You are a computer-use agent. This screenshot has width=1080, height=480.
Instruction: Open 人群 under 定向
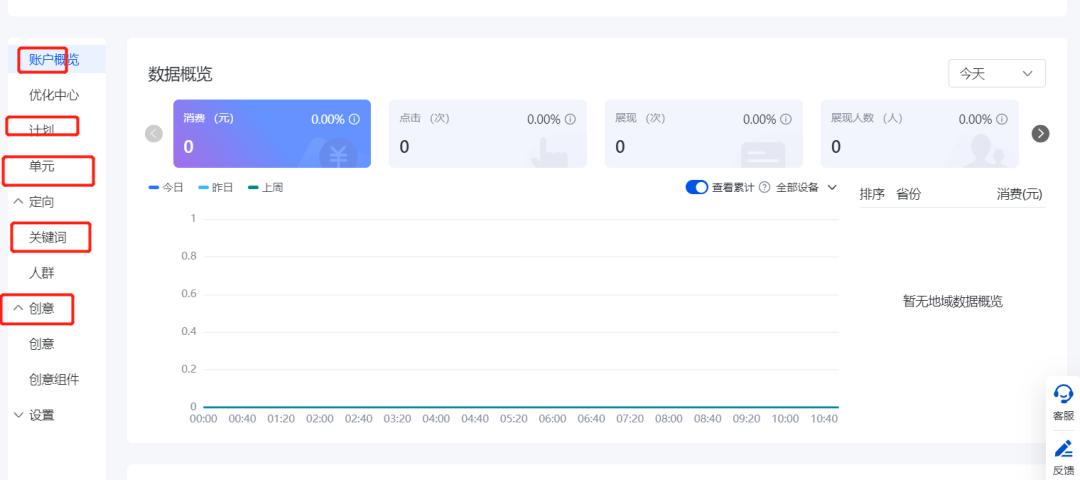[41, 273]
